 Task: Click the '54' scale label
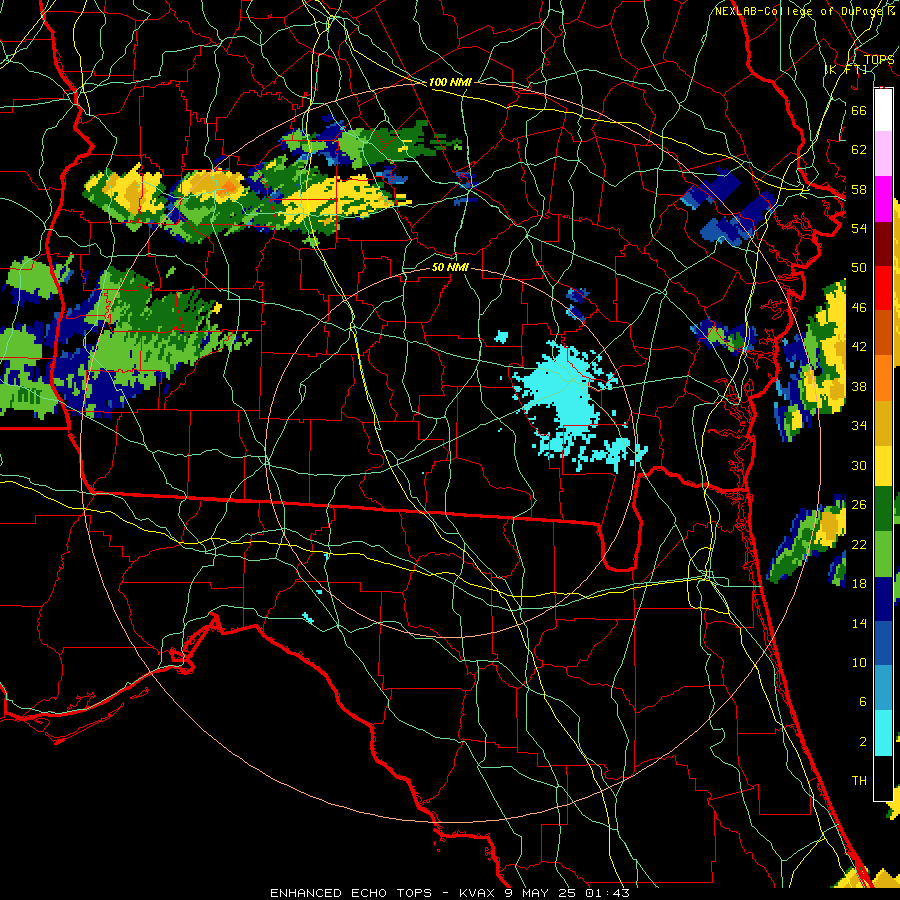coord(859,228)
